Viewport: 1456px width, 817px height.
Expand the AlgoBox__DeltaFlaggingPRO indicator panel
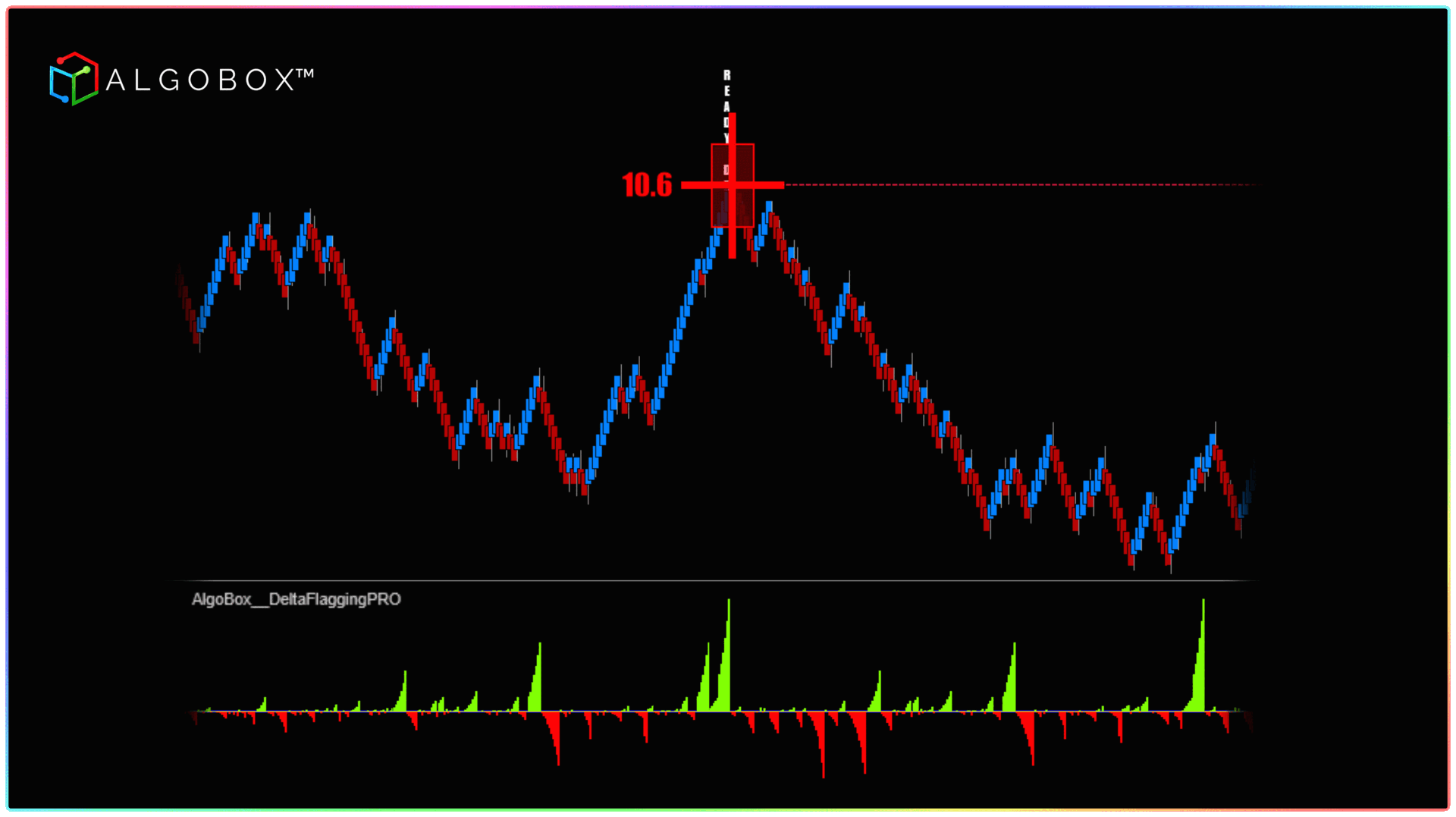tap(297, 597)
